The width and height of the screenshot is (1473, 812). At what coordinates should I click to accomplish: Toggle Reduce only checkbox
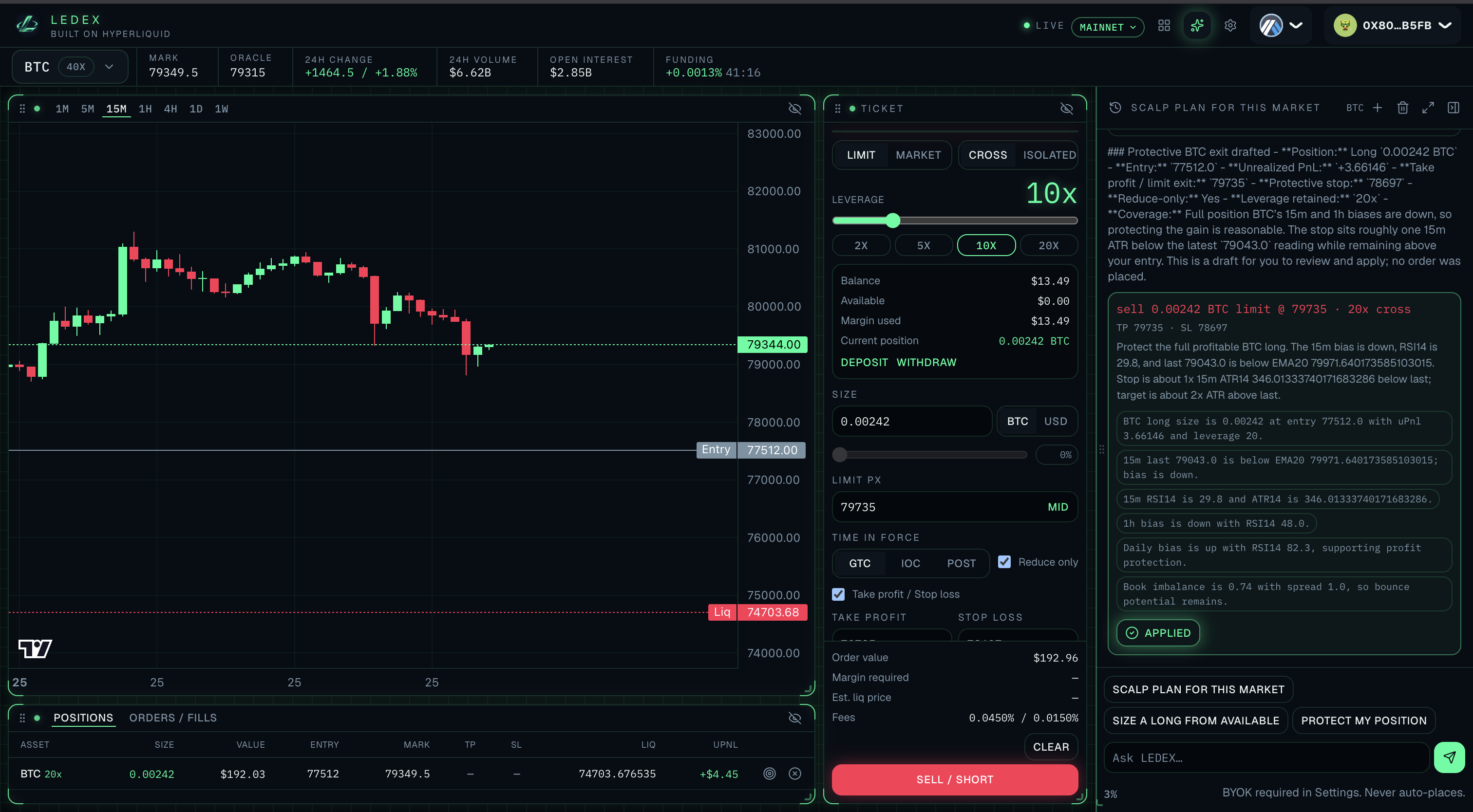click(1004, 562)
